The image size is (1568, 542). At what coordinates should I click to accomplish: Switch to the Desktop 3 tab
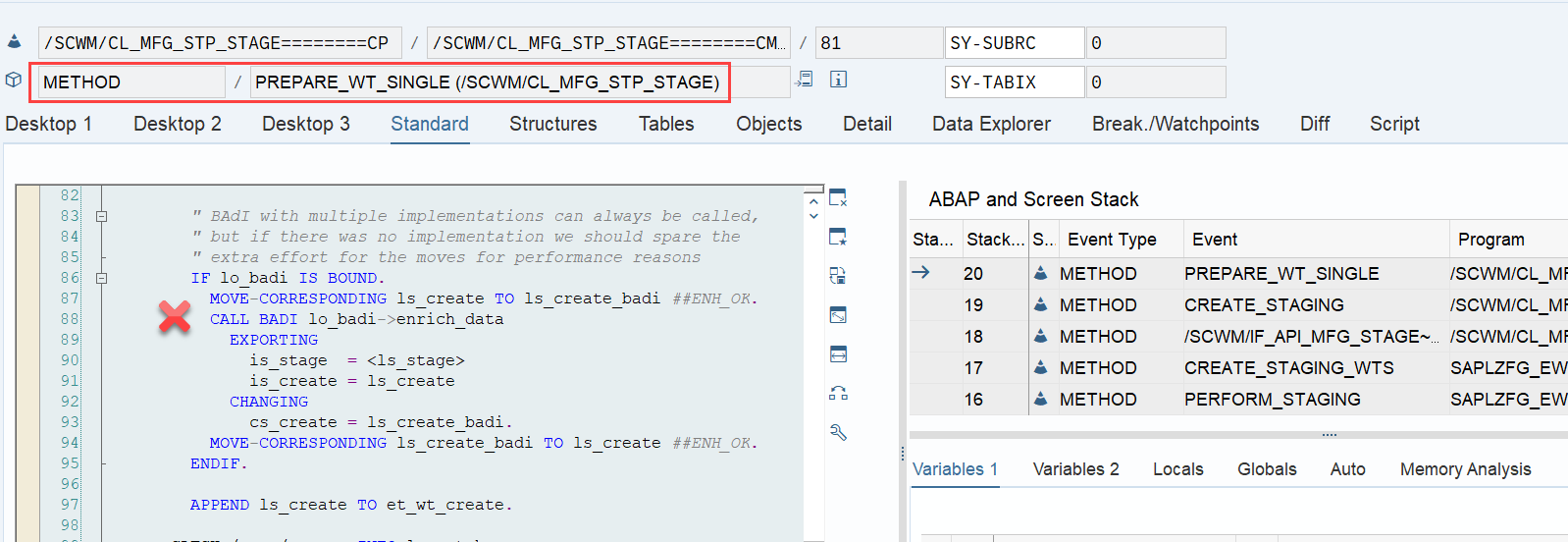pos(306,124)
